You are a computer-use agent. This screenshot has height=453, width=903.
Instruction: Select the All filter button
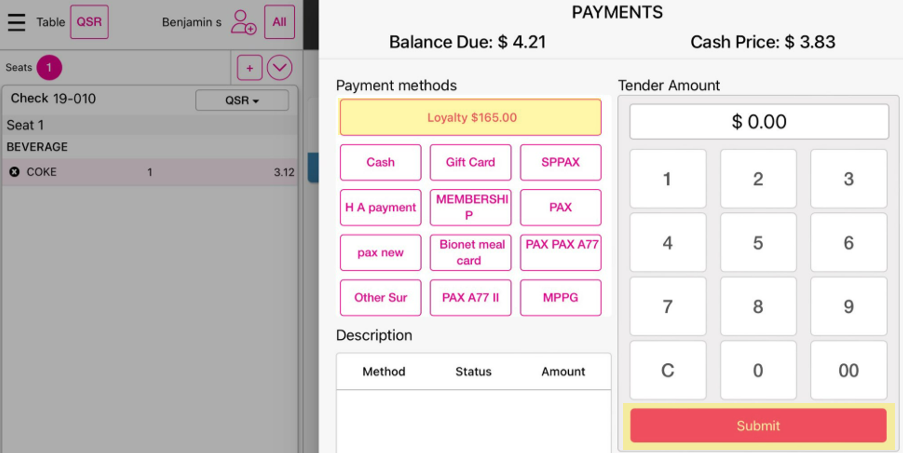click(x=279, y=22)
